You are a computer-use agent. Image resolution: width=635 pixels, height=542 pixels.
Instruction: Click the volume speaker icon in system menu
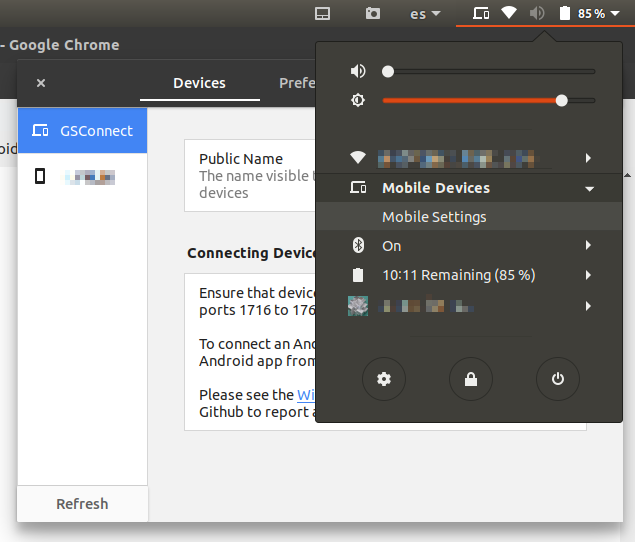358,71
